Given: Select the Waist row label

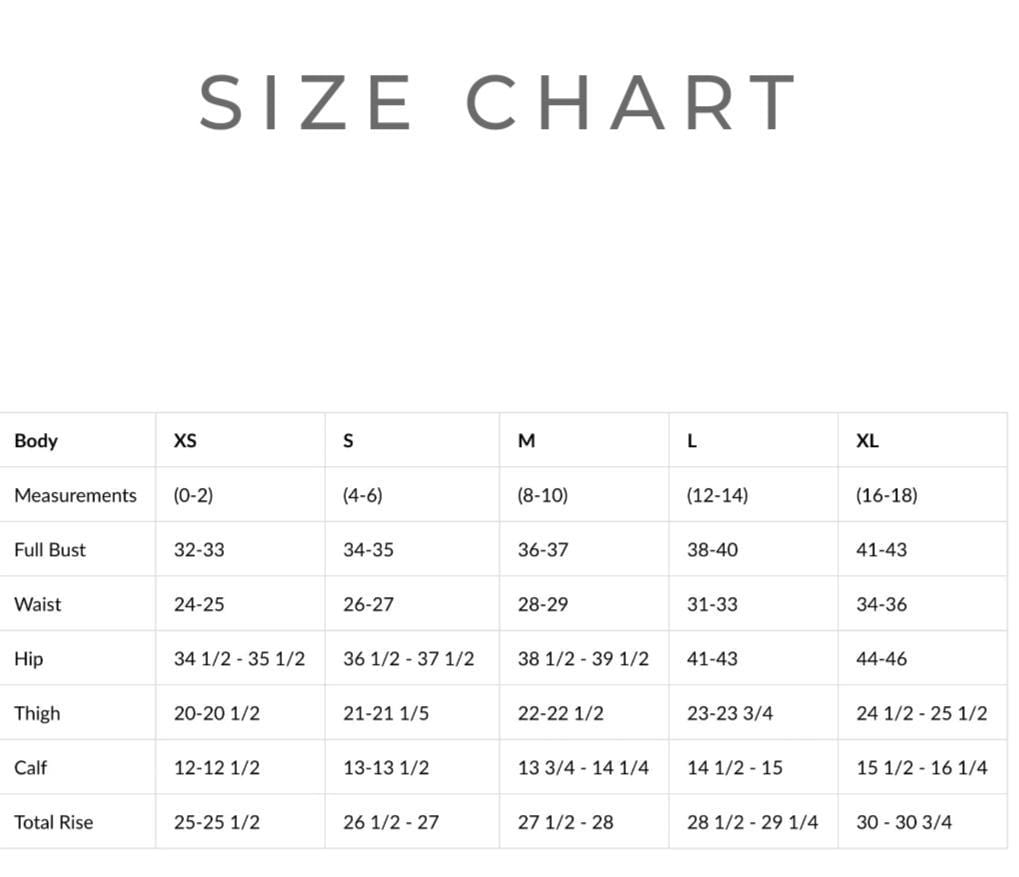Looking at the screenshot, I should pyautogui.click(x=38, y=604).
